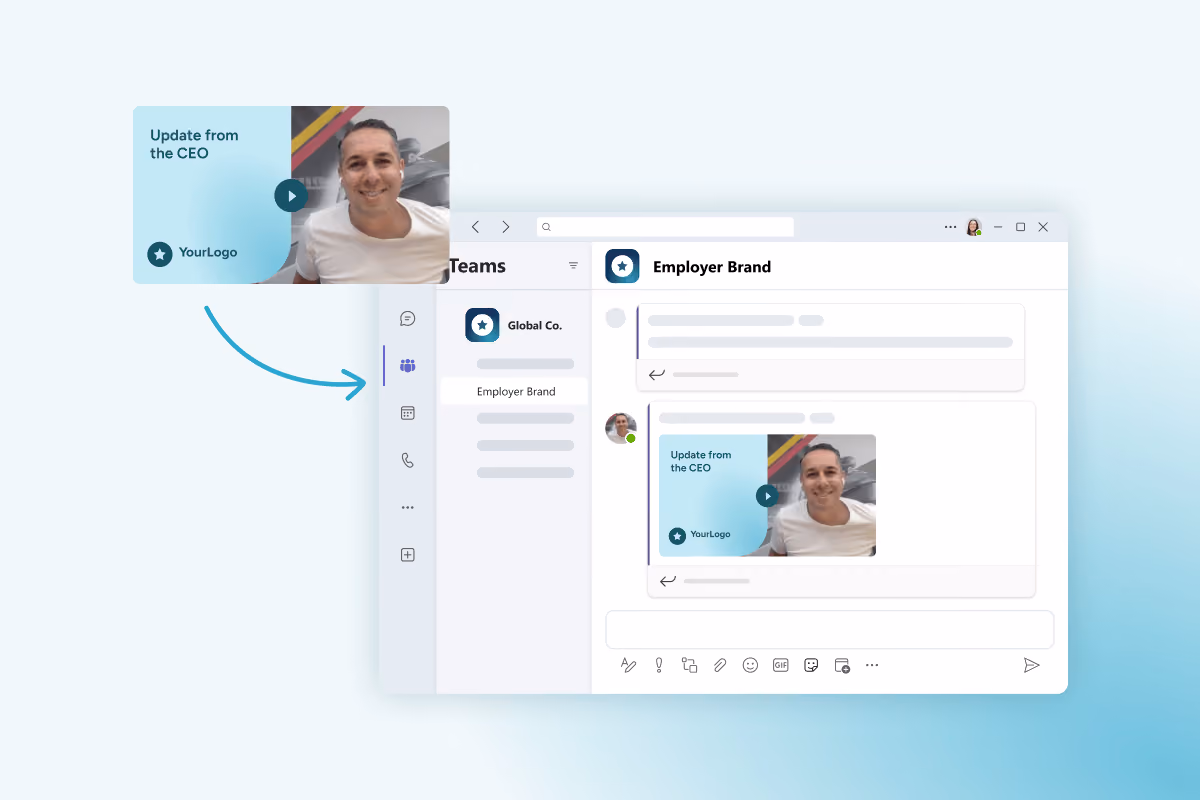Screen dimensions: 1200x800
Task: Click the new message compose box
Action: (830, 630)
